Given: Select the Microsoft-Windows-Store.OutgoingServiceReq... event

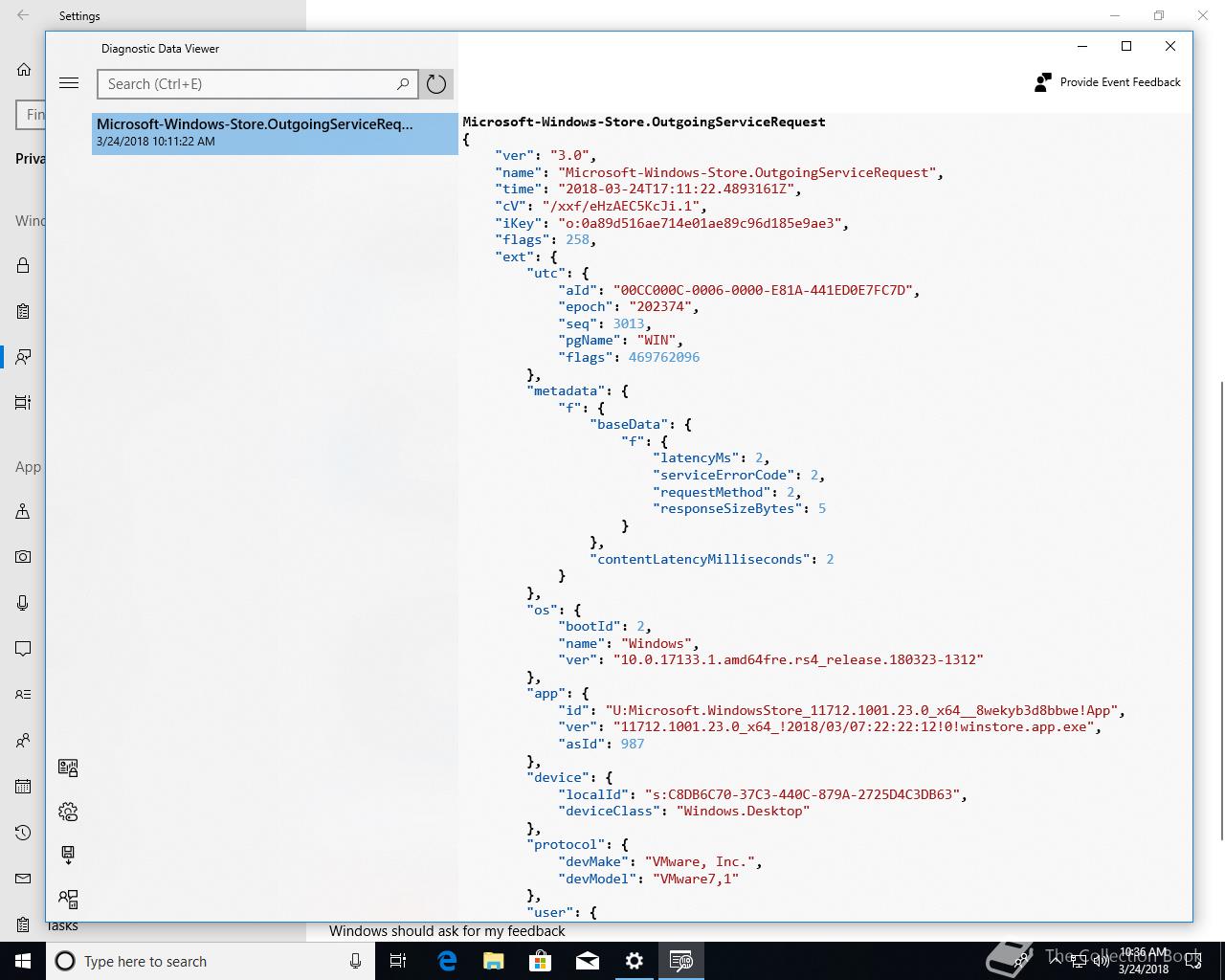Looking at the screenshot, I should click(275, 133).
